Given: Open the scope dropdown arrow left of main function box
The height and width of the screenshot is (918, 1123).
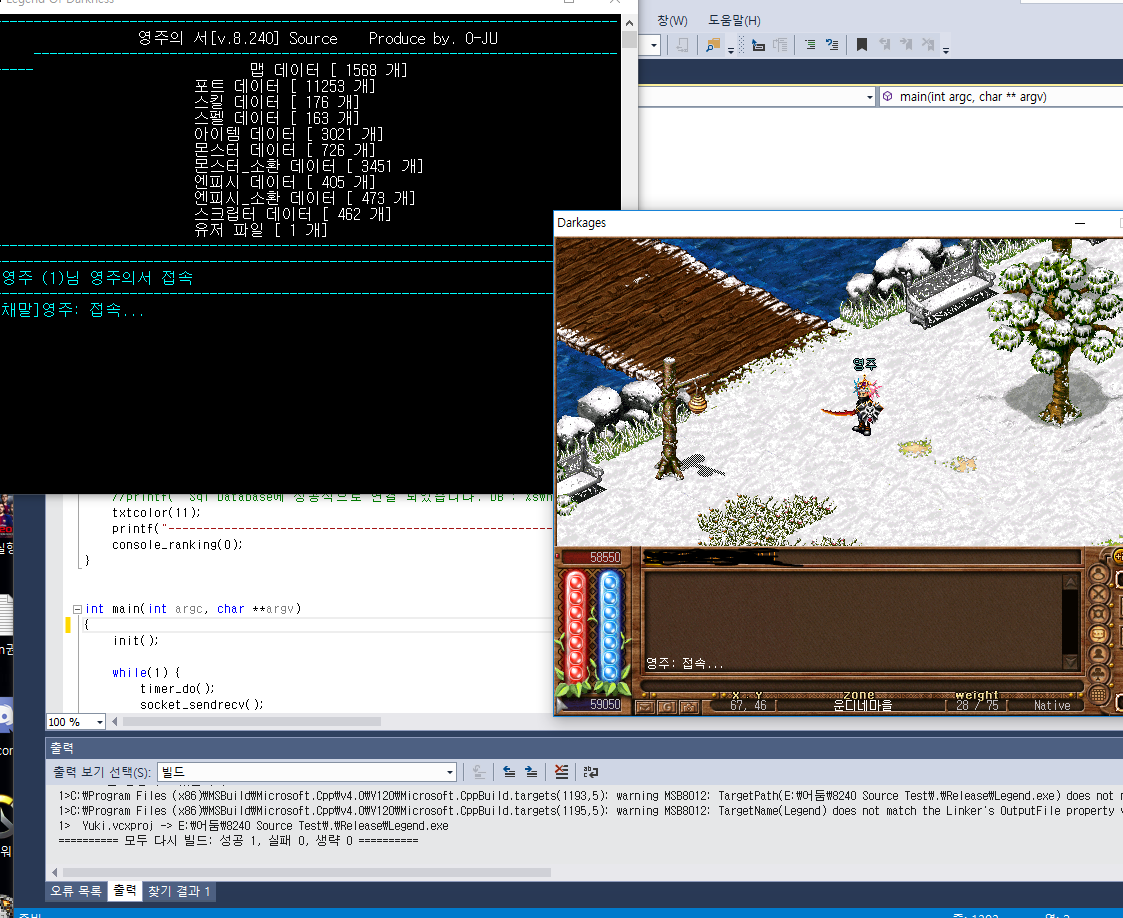Looking at the screenshot, I should (869, 97).
